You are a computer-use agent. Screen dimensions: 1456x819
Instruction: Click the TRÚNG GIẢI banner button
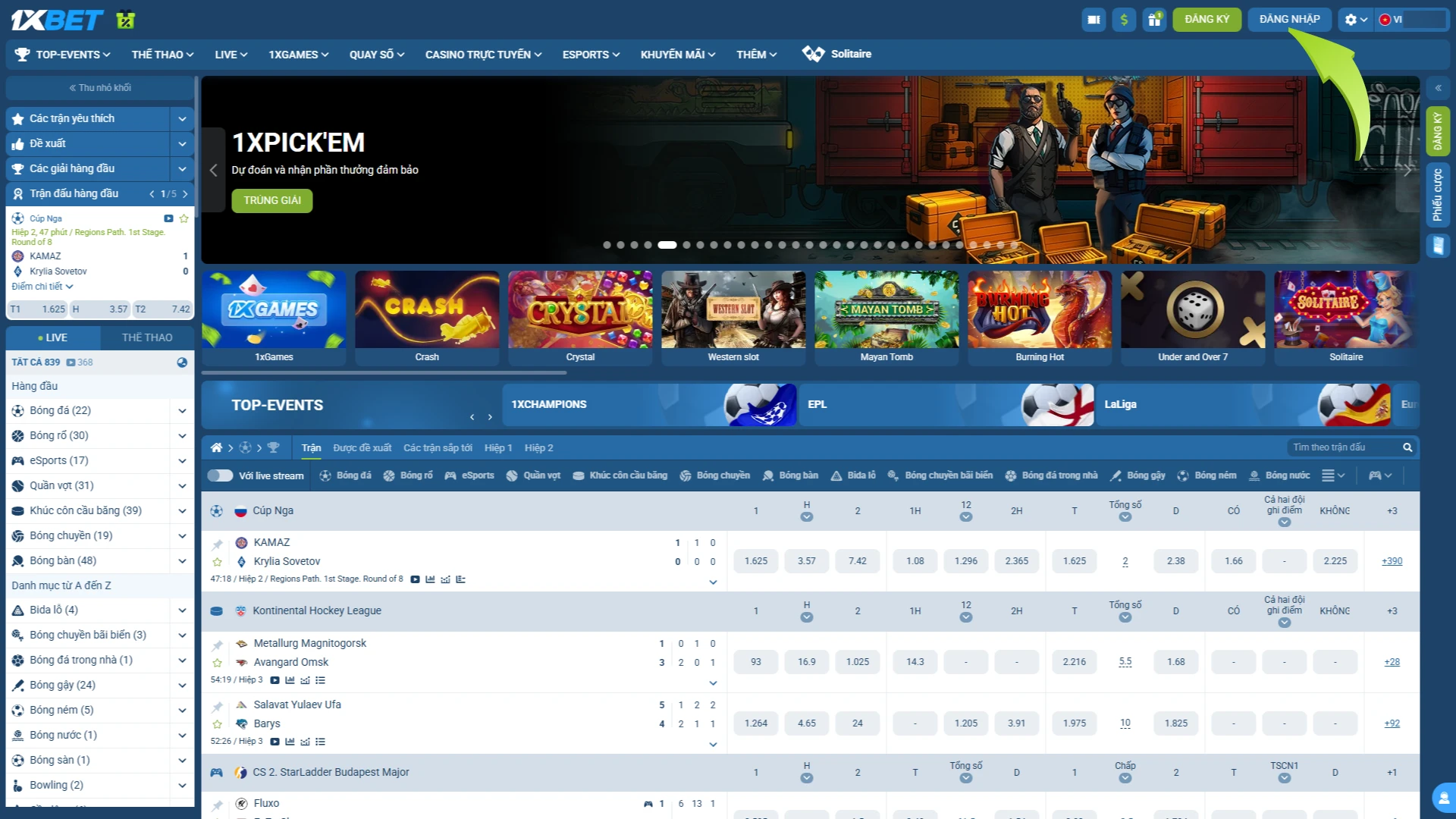pyautogui.click(x=272, y=201)
